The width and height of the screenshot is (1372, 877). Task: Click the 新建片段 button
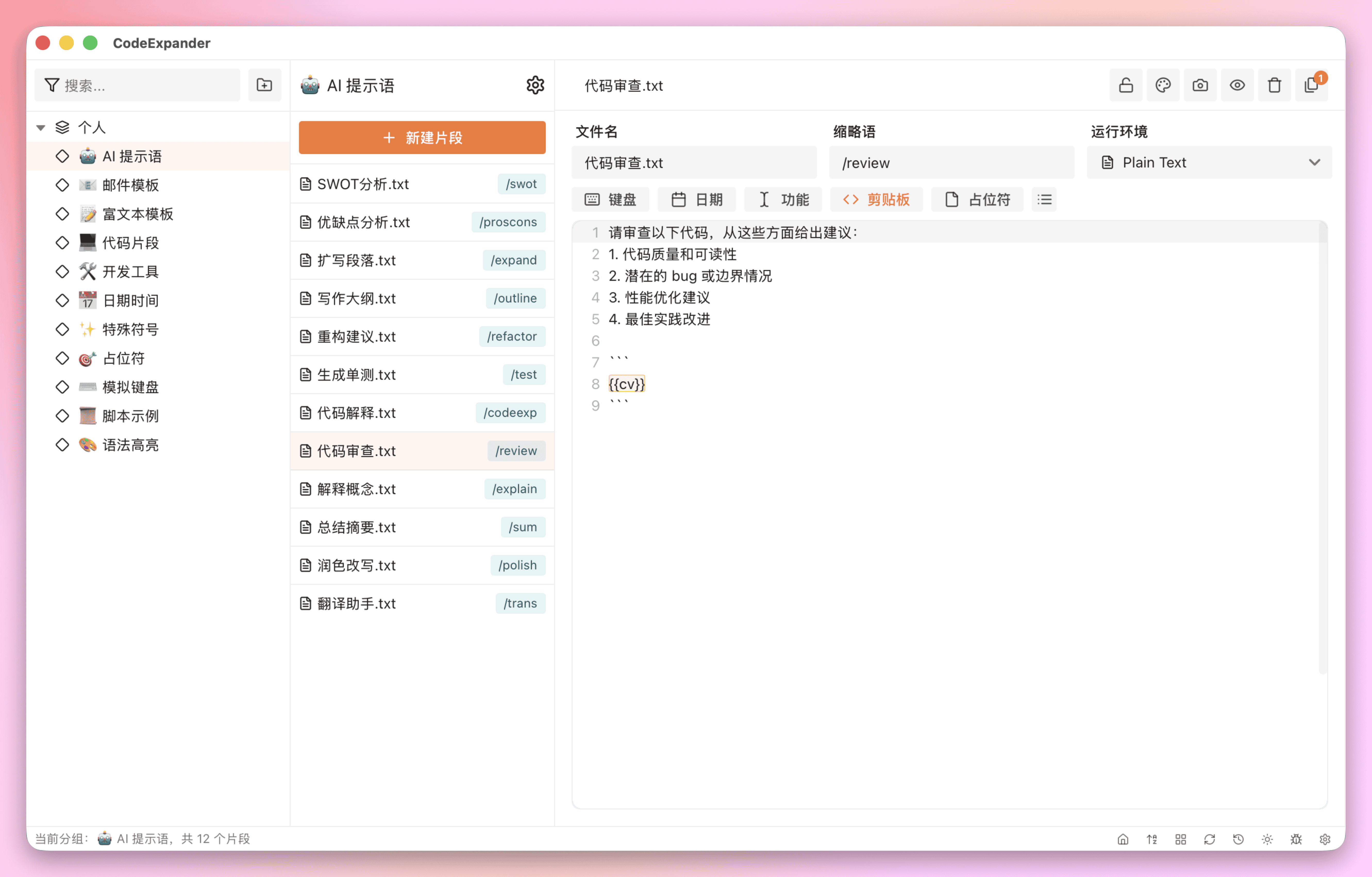422,137
